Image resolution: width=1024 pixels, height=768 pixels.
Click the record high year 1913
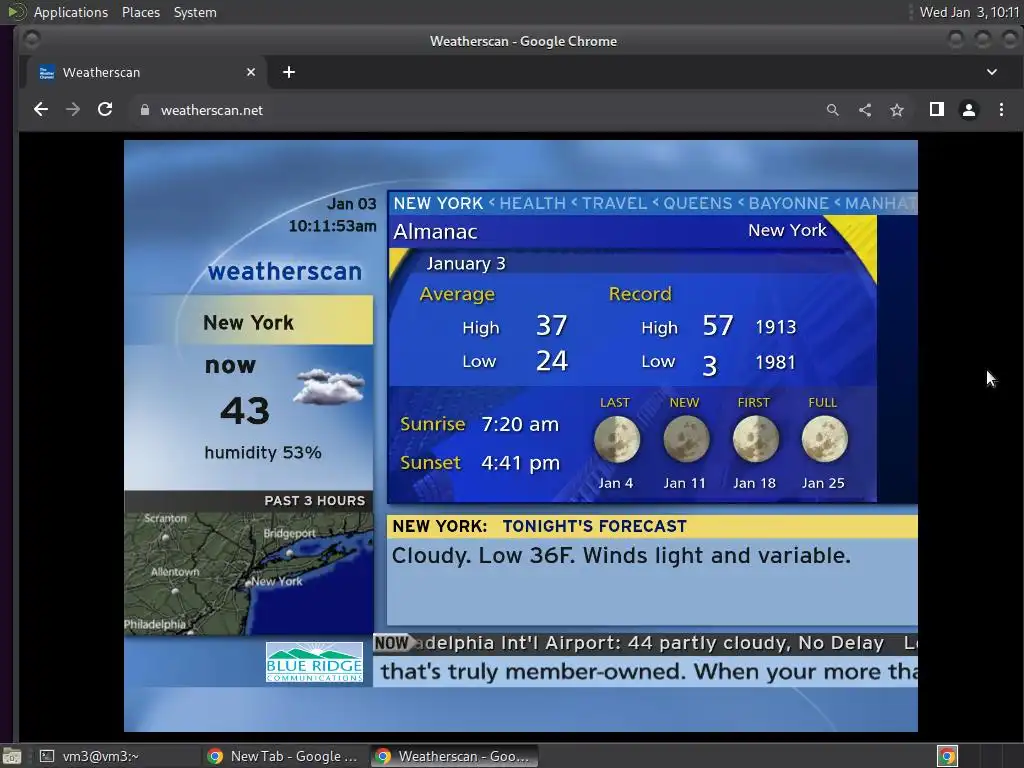coord(776,327)
